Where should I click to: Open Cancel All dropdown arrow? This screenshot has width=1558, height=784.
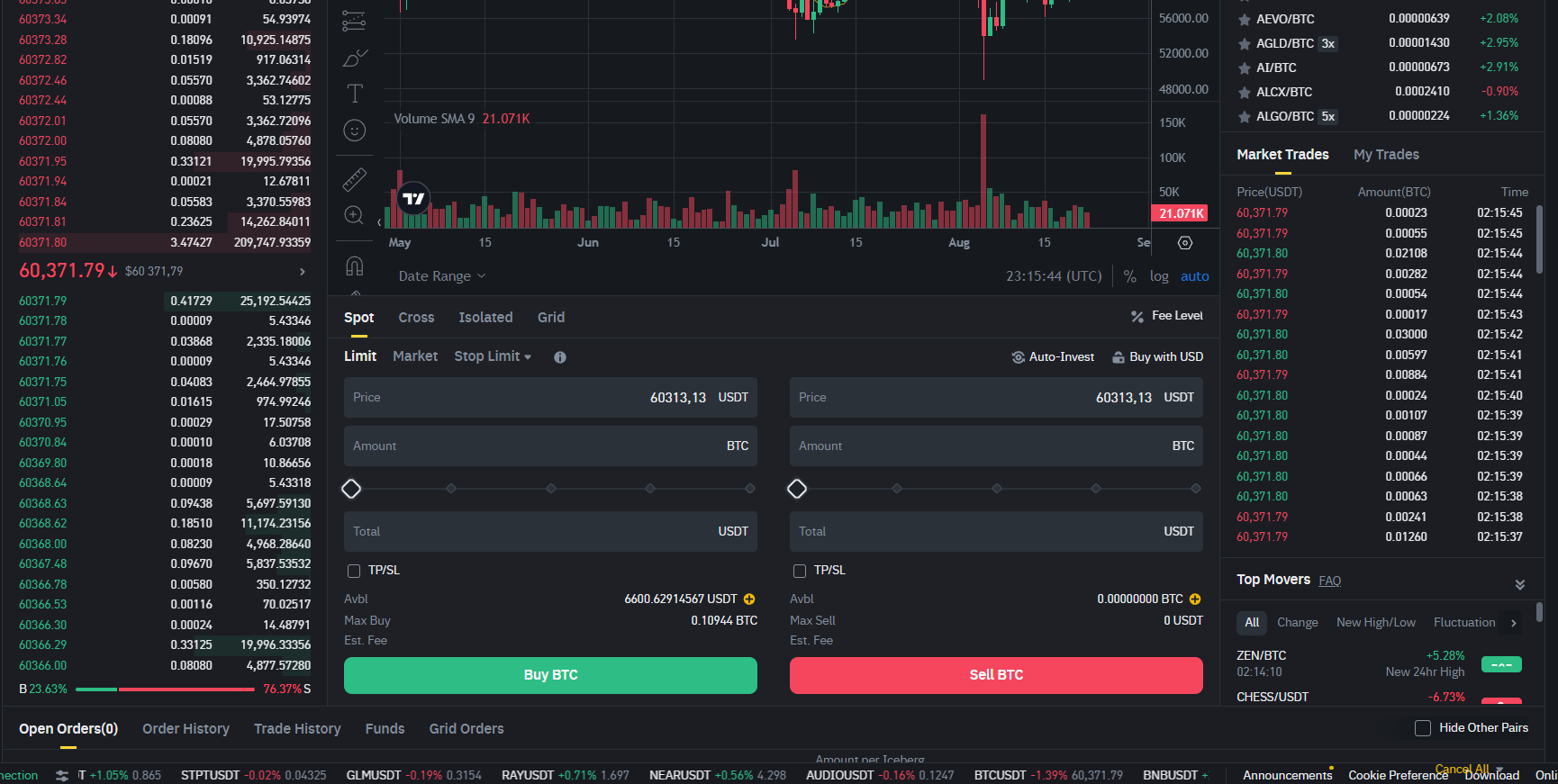pyautogui.click(x=1499, y=770)
